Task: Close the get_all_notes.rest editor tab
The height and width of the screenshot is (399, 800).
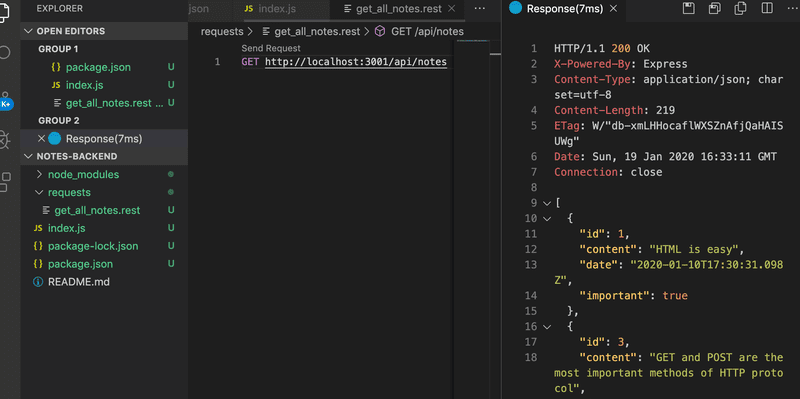Action: click(452, 9)
